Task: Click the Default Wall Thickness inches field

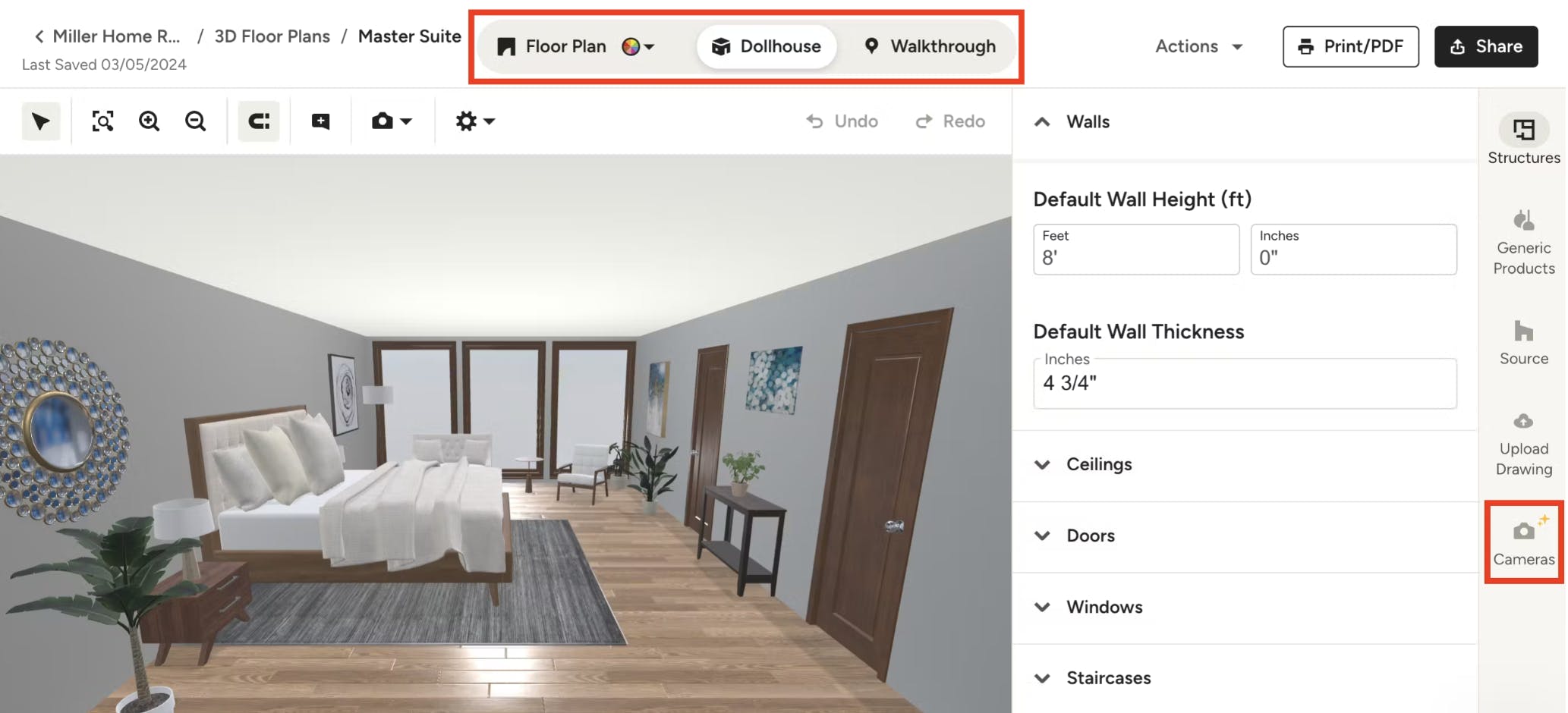Action: [x=1244, y=384]
